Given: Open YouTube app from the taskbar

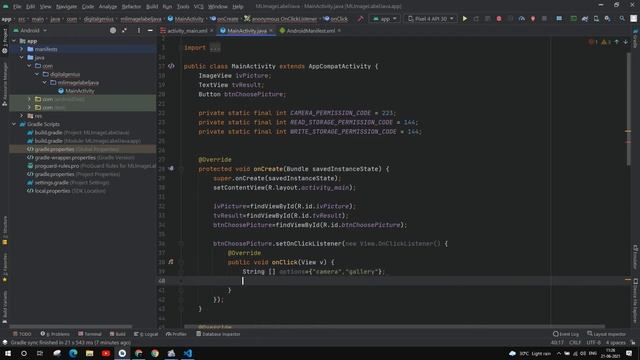Looking at the screenshot, I should [x=106, y=353].
